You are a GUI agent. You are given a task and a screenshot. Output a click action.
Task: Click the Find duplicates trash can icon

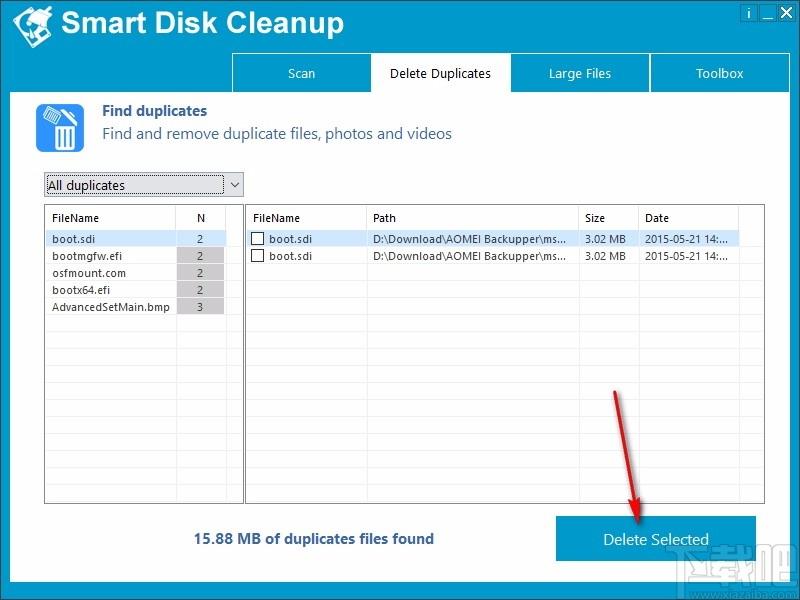[60, 128]
